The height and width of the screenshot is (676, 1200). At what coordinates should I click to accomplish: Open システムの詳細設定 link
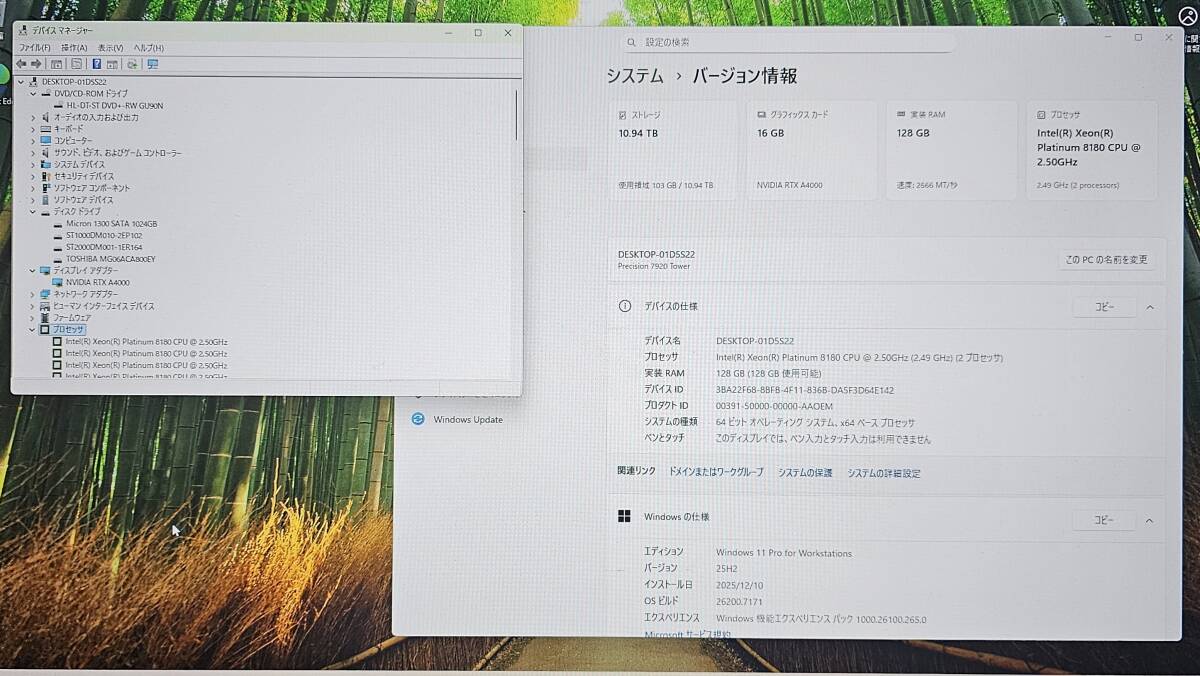(x=884, y=473)
